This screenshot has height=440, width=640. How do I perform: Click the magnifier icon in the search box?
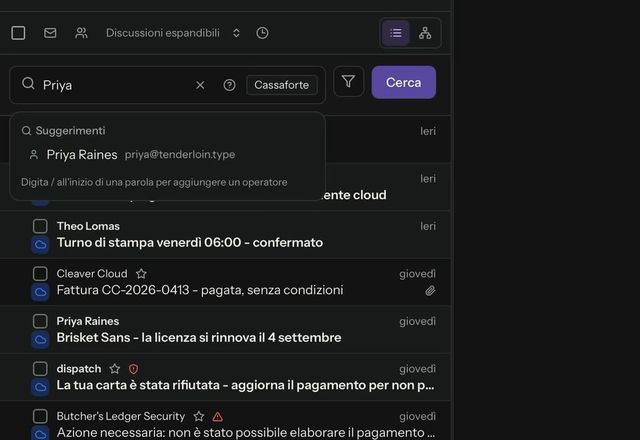[x=28, y=84]
